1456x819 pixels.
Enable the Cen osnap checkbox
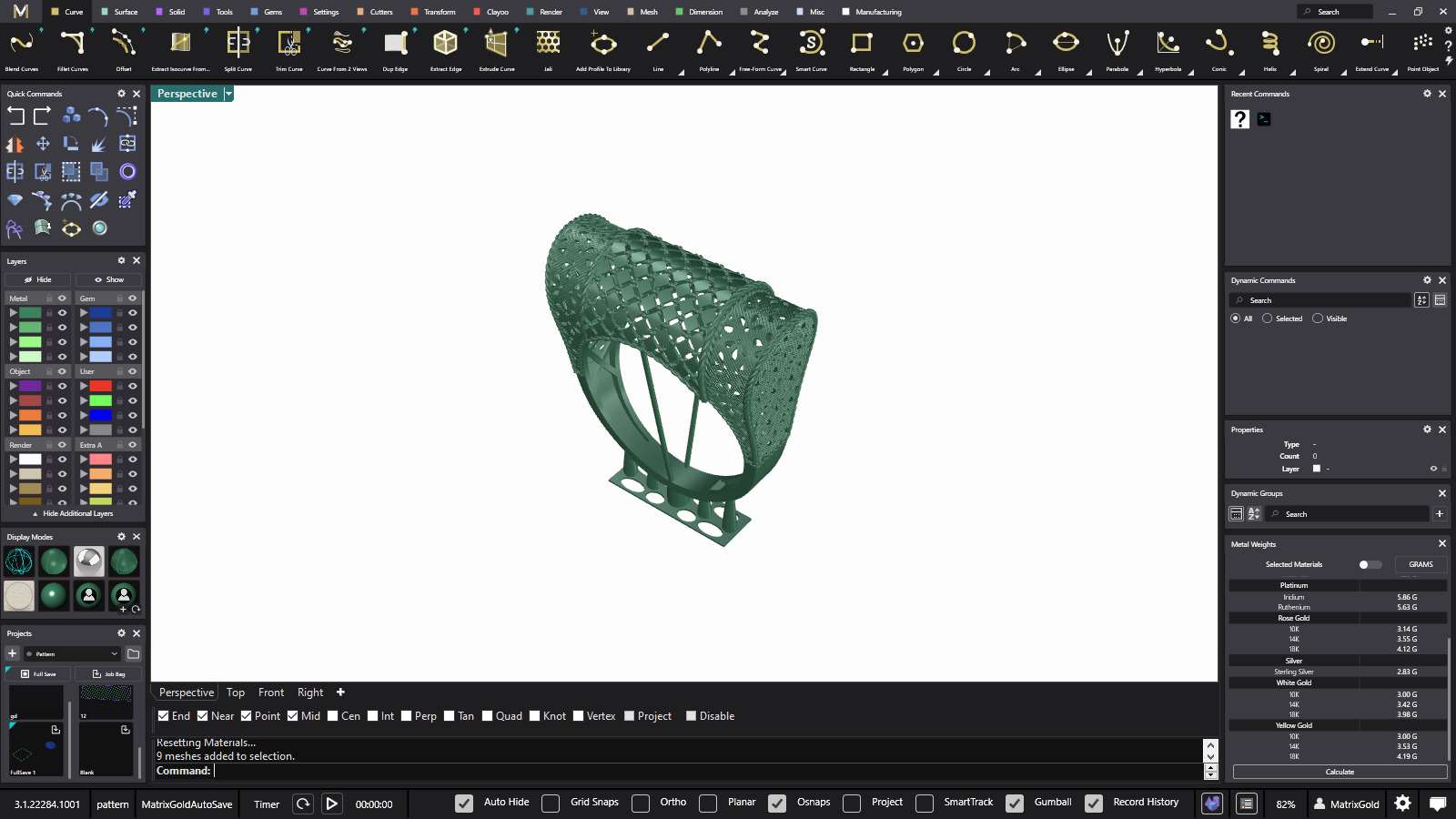pos(333,716)
